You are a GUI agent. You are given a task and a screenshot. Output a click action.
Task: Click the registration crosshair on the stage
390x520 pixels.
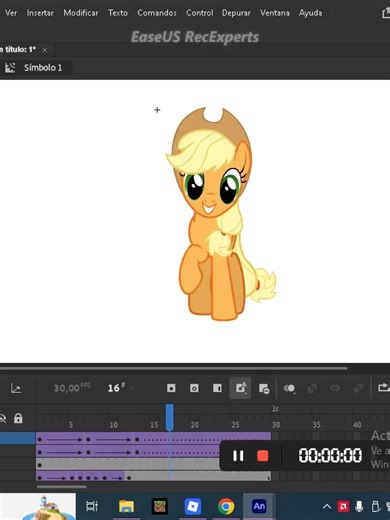[x=157, y=110]
